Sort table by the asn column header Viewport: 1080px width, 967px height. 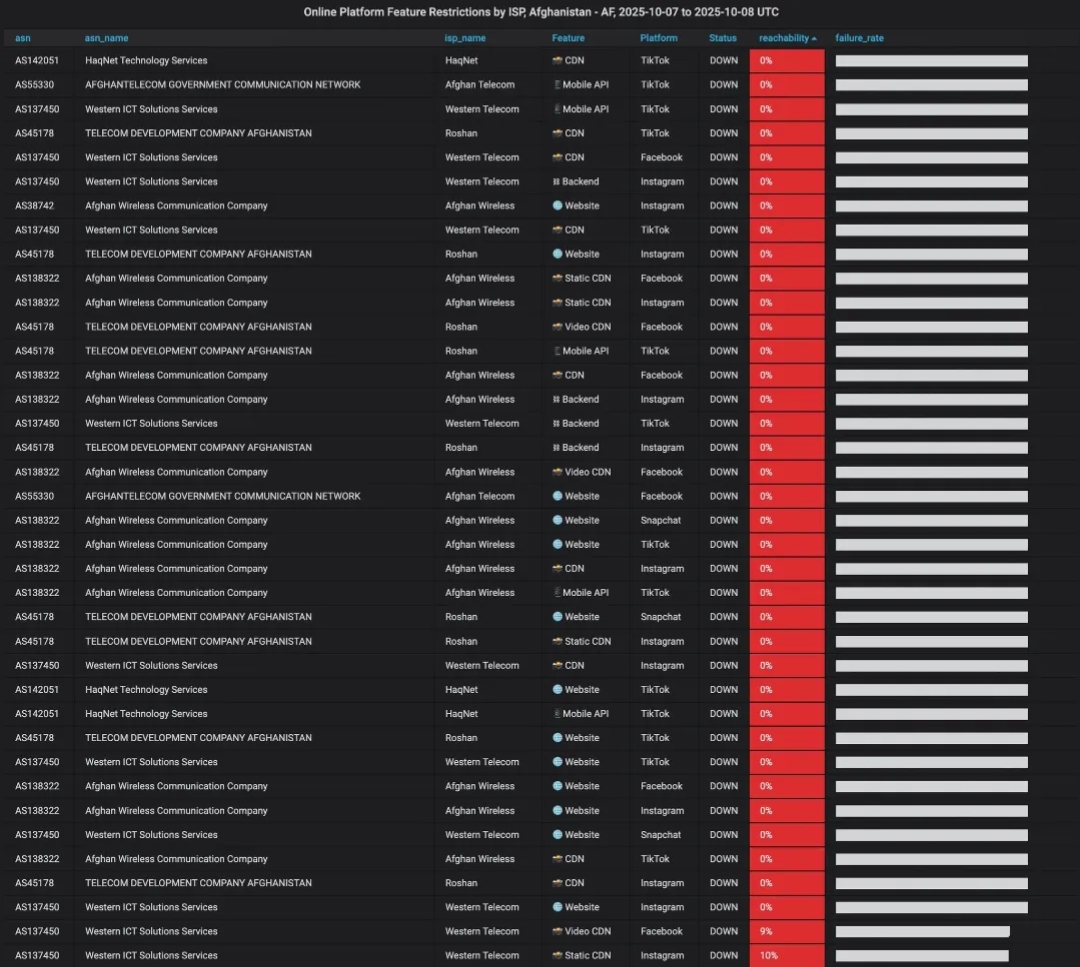(23, 38)
